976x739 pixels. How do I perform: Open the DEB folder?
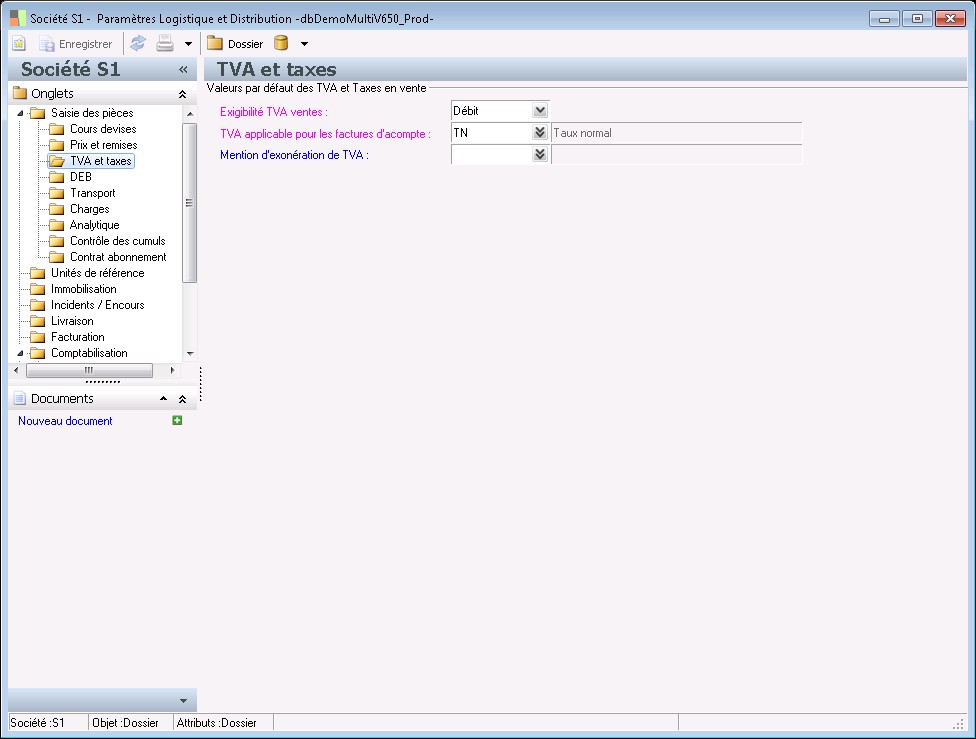pyautogui.click(x=70, y=177)
